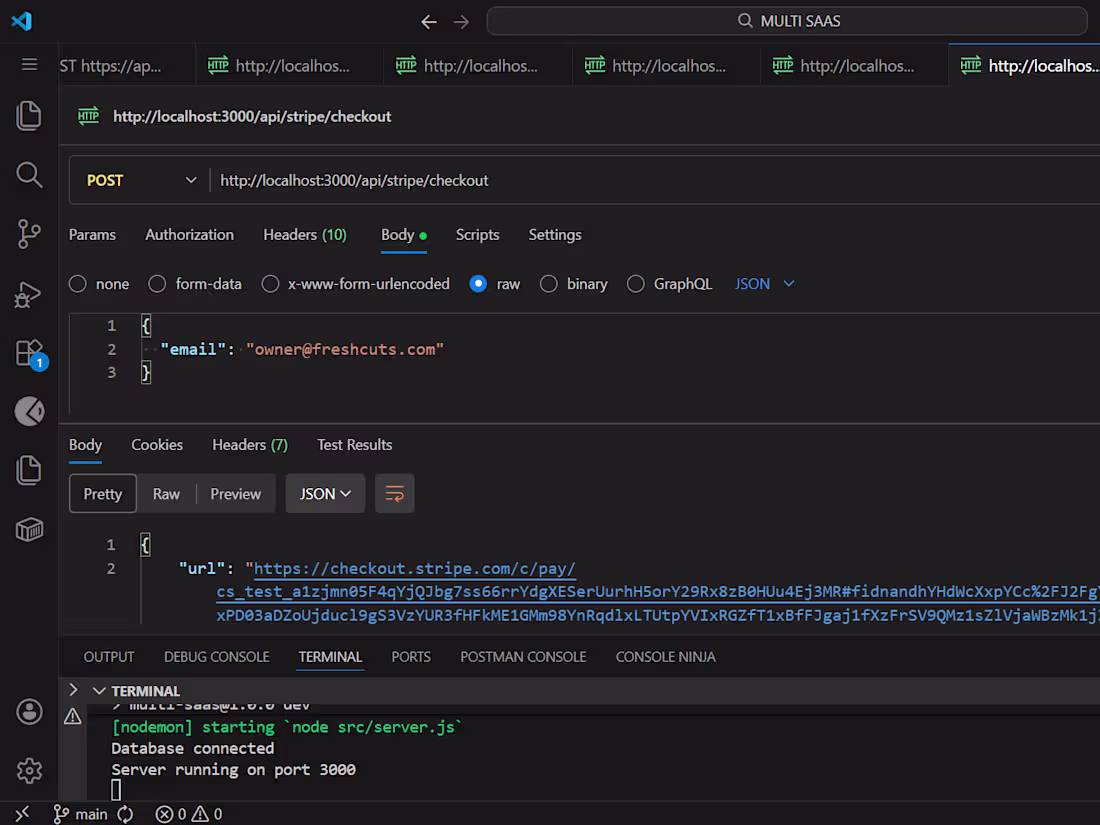Open the Explorer files icon
The image size is (1100, 825).
[29, 116]
